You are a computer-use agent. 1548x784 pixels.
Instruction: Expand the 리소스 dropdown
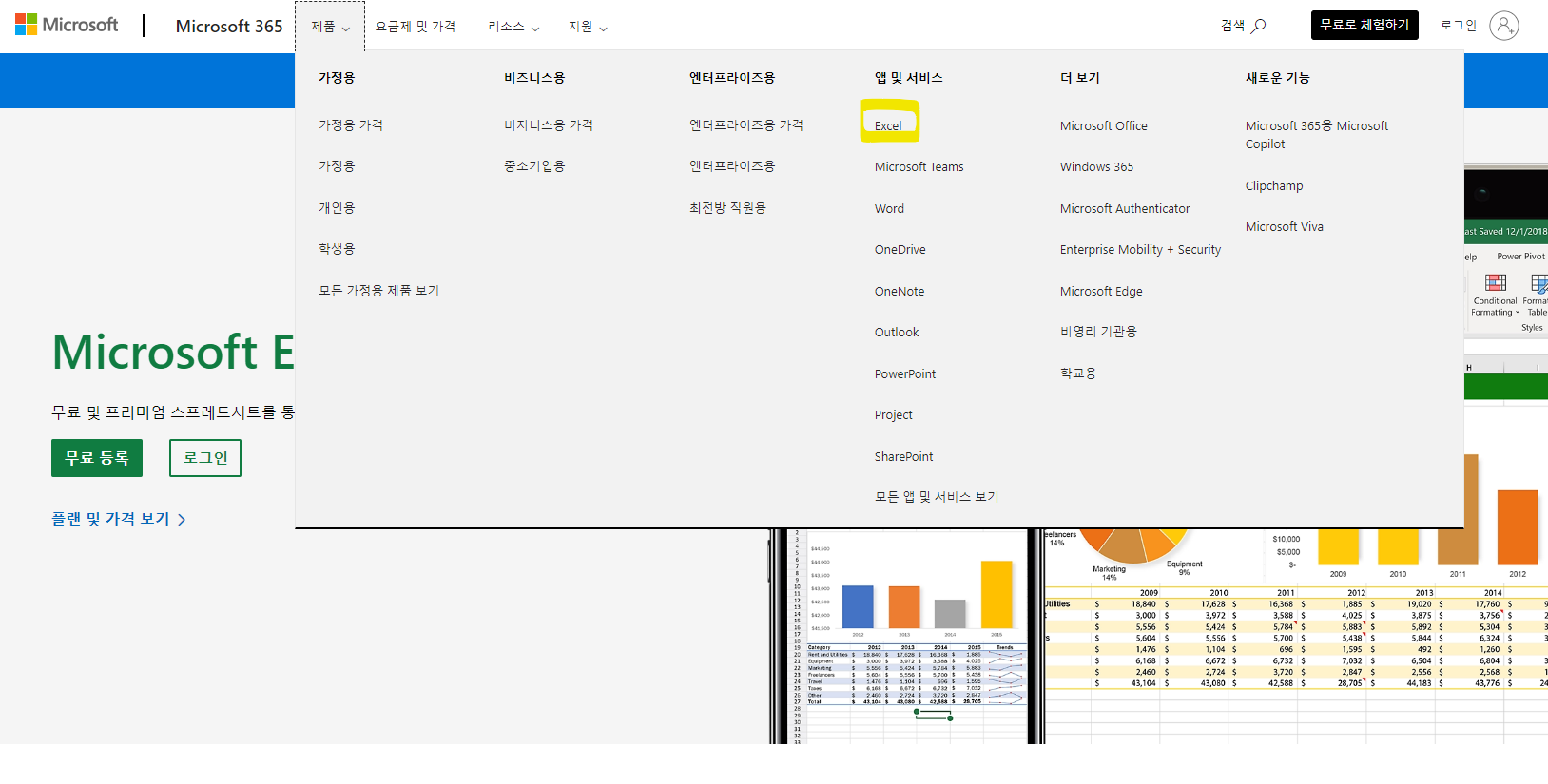[x=513, y=27]
